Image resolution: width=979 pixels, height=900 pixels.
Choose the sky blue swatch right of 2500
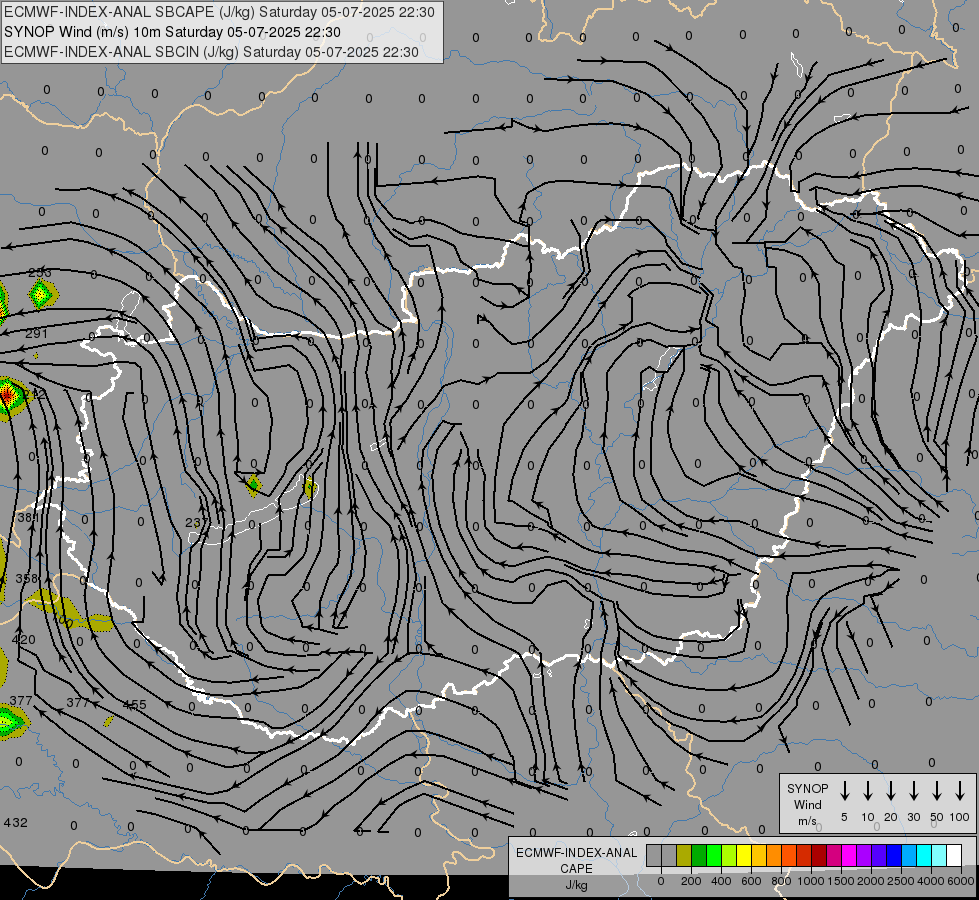[x=910, y=855]
